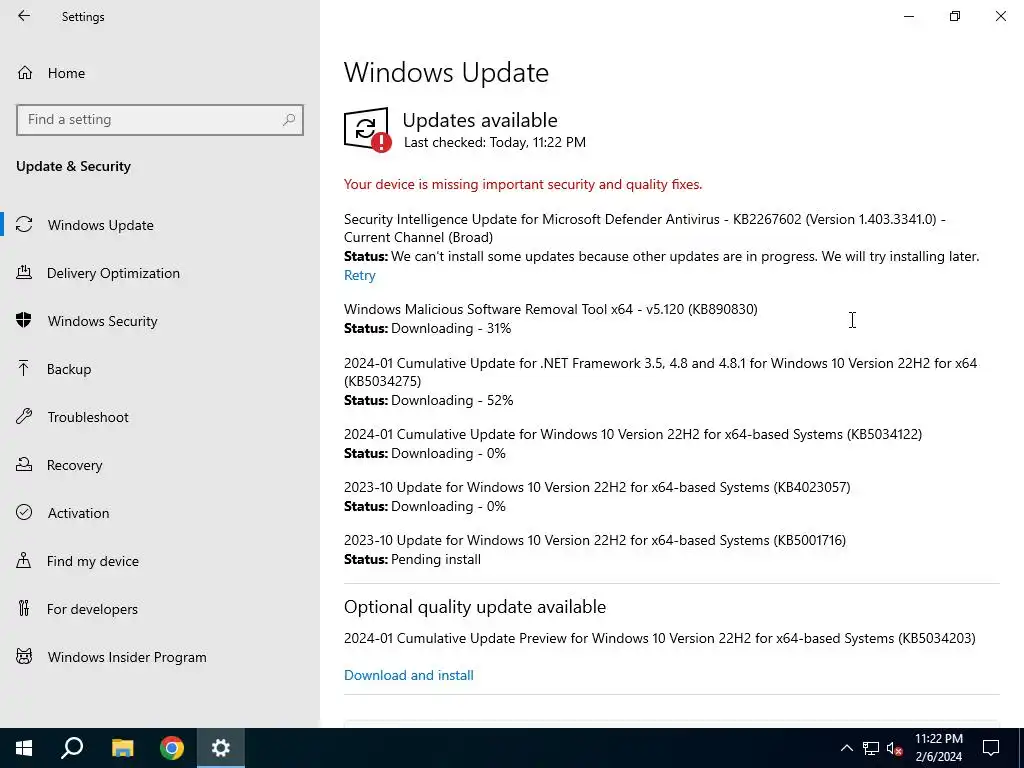Click the back arrow in Settings
This screenshot has width=1024, height=768.
pyautogui.click(x=24, y=16)
